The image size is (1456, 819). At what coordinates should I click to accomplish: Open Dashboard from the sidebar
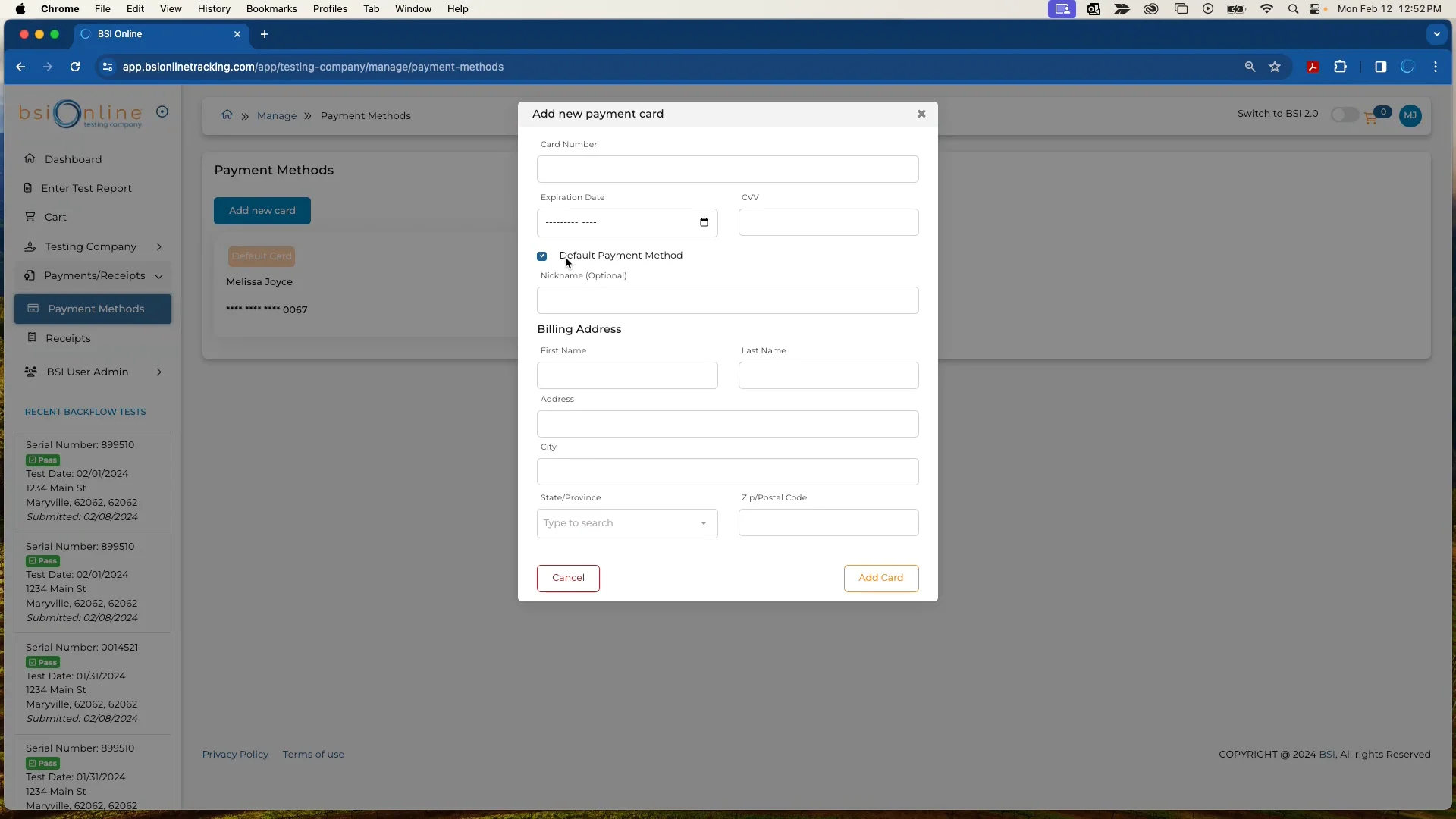pyautogui.click(x=74, y=159)
